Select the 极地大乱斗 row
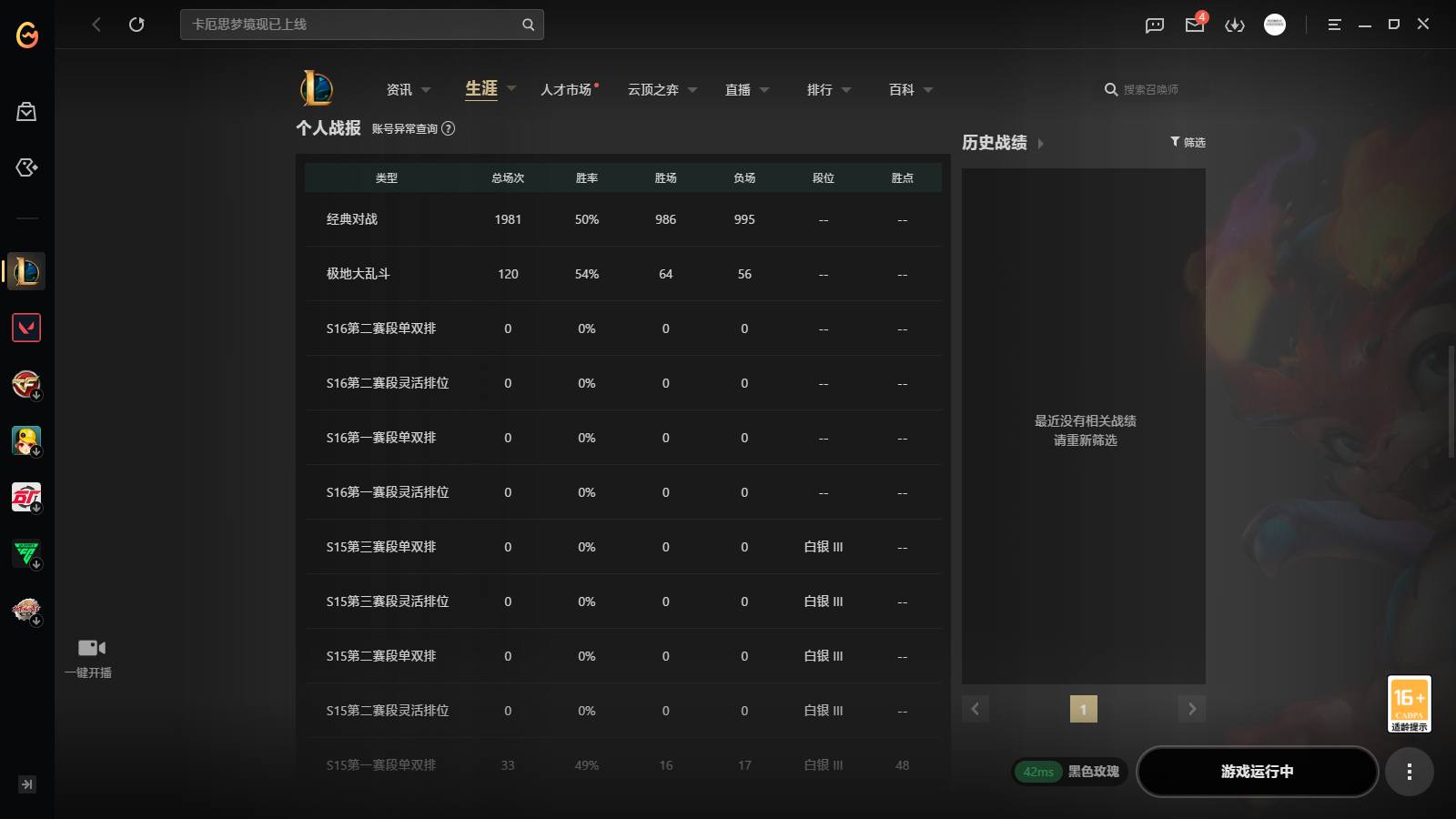The height and width of the screenshot is (819, 1456). click(x=623, y=274)
